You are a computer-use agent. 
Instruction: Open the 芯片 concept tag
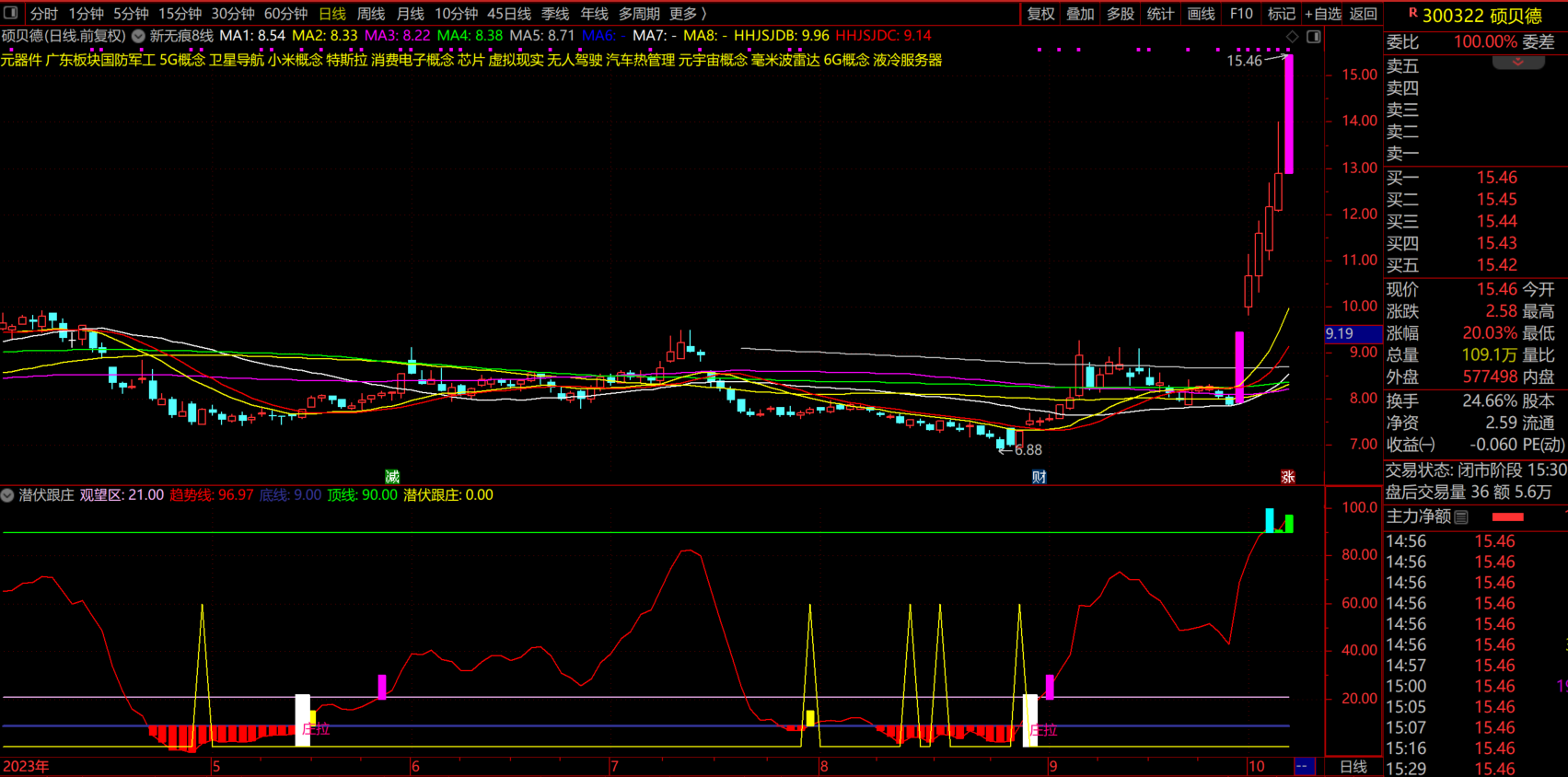pos(471,60)
